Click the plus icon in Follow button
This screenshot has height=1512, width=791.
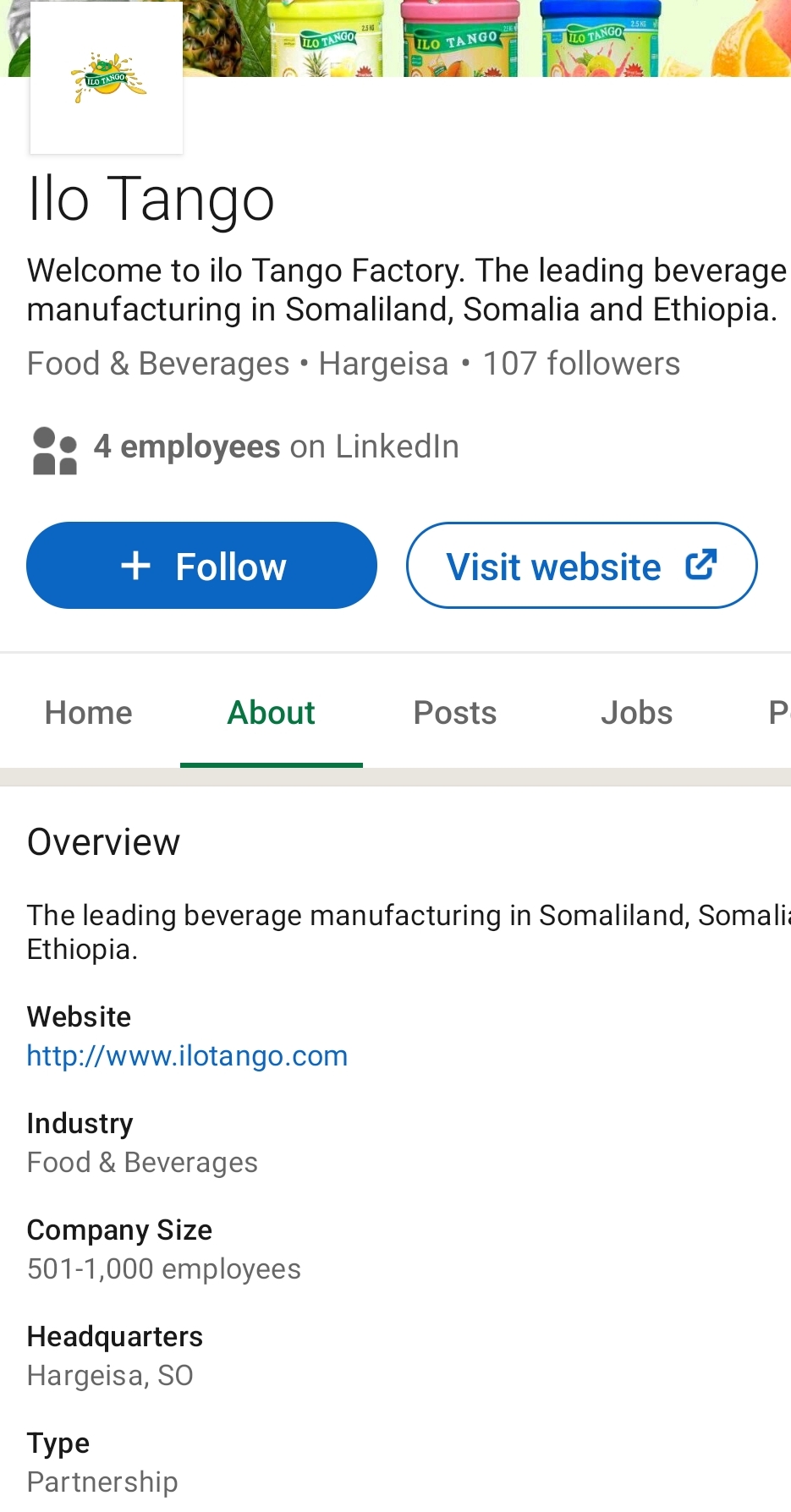click(135, 566)
